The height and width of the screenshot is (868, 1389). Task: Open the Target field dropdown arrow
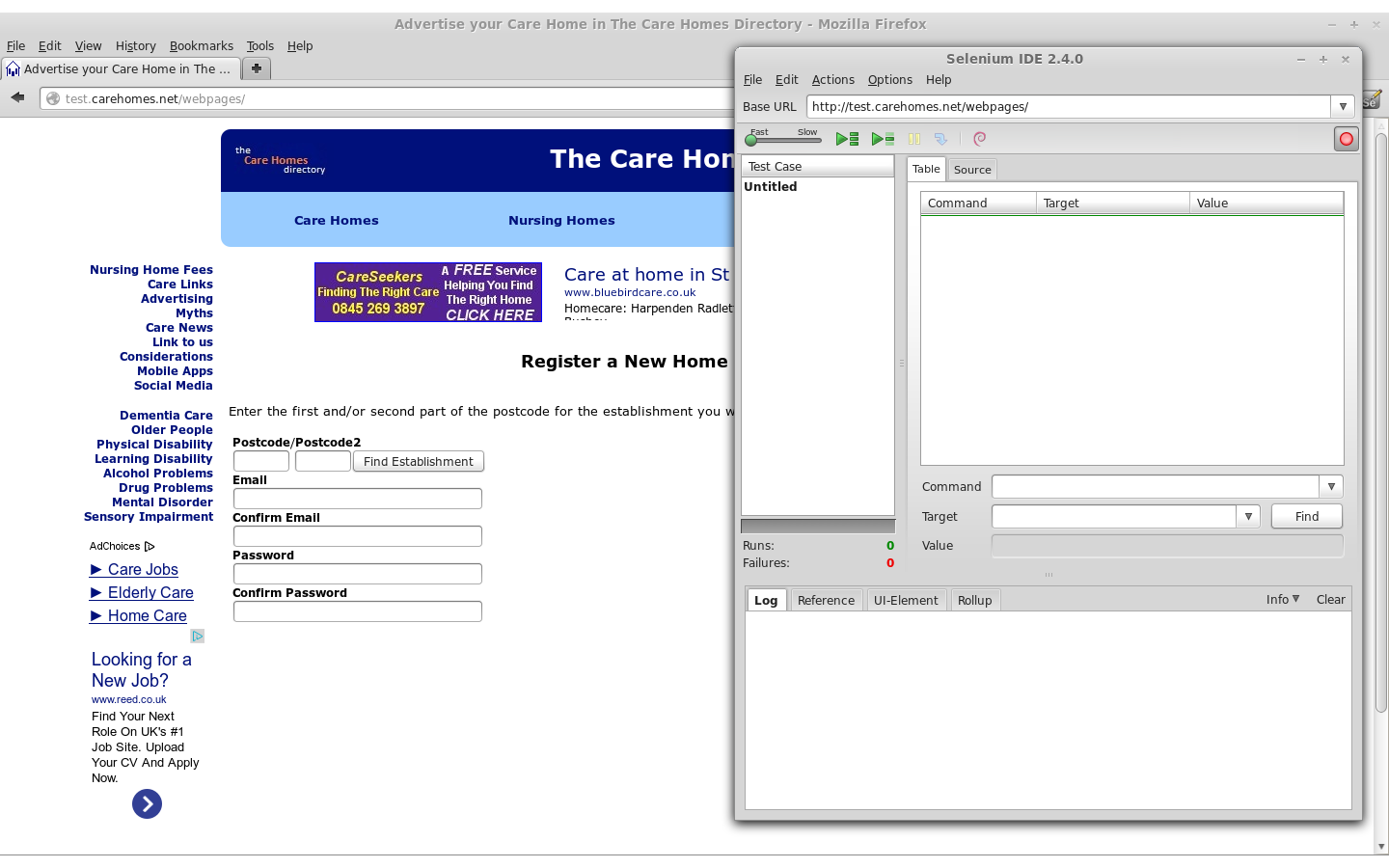click(x=1248, y=516)
